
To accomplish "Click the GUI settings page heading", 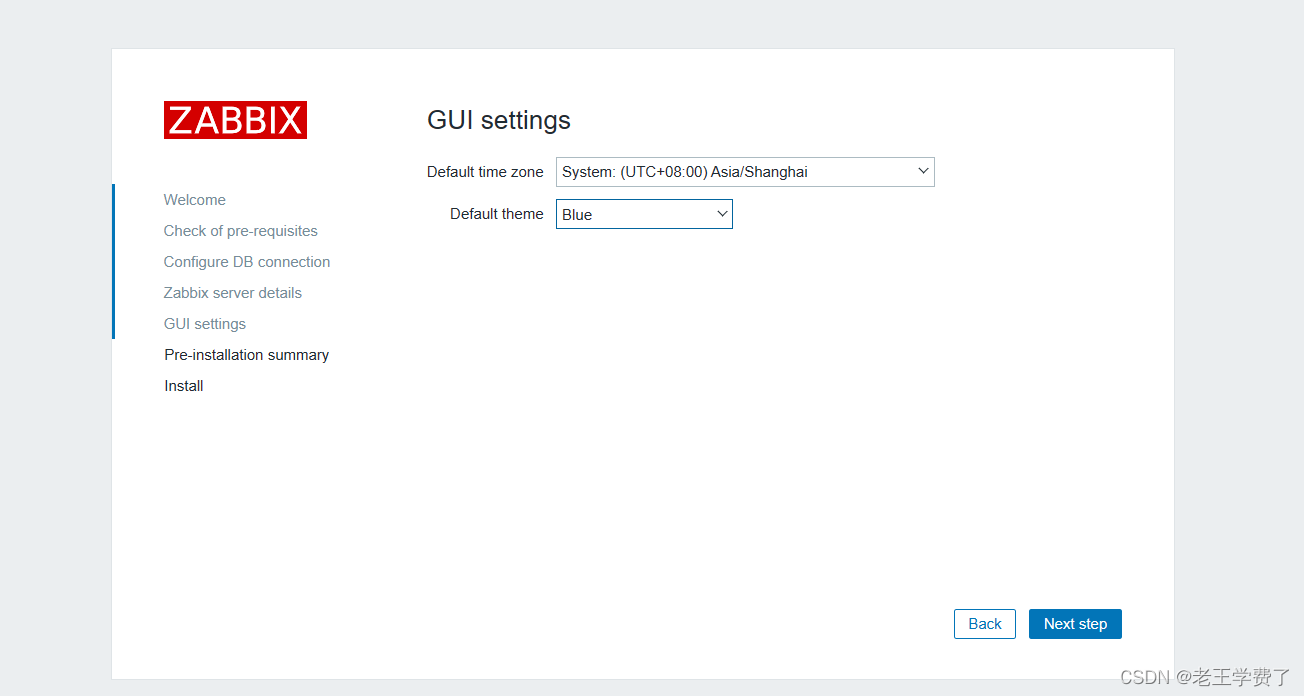I will coord(499,120).
